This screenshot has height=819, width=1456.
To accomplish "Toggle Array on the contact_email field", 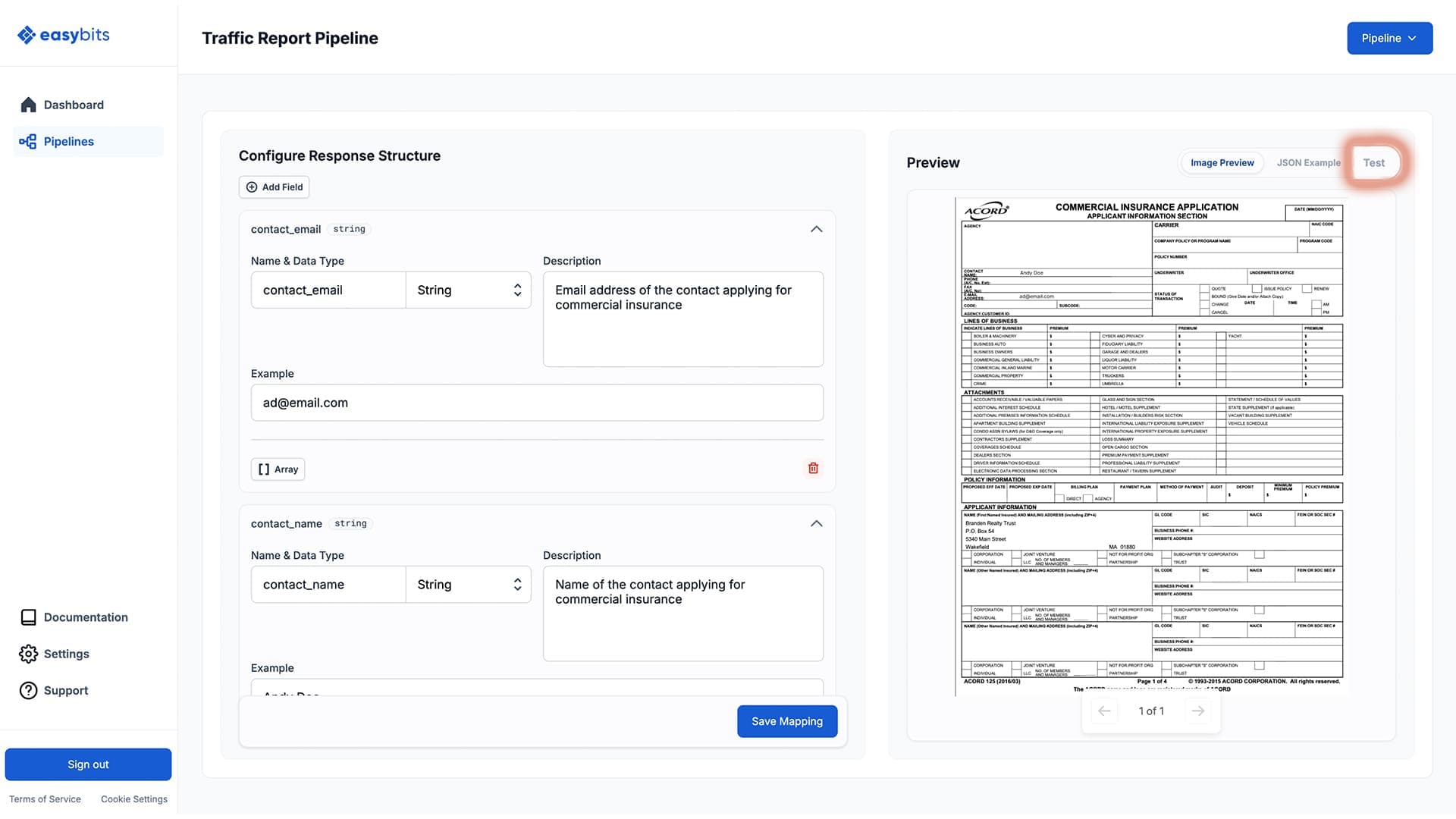I will [278, 469].
